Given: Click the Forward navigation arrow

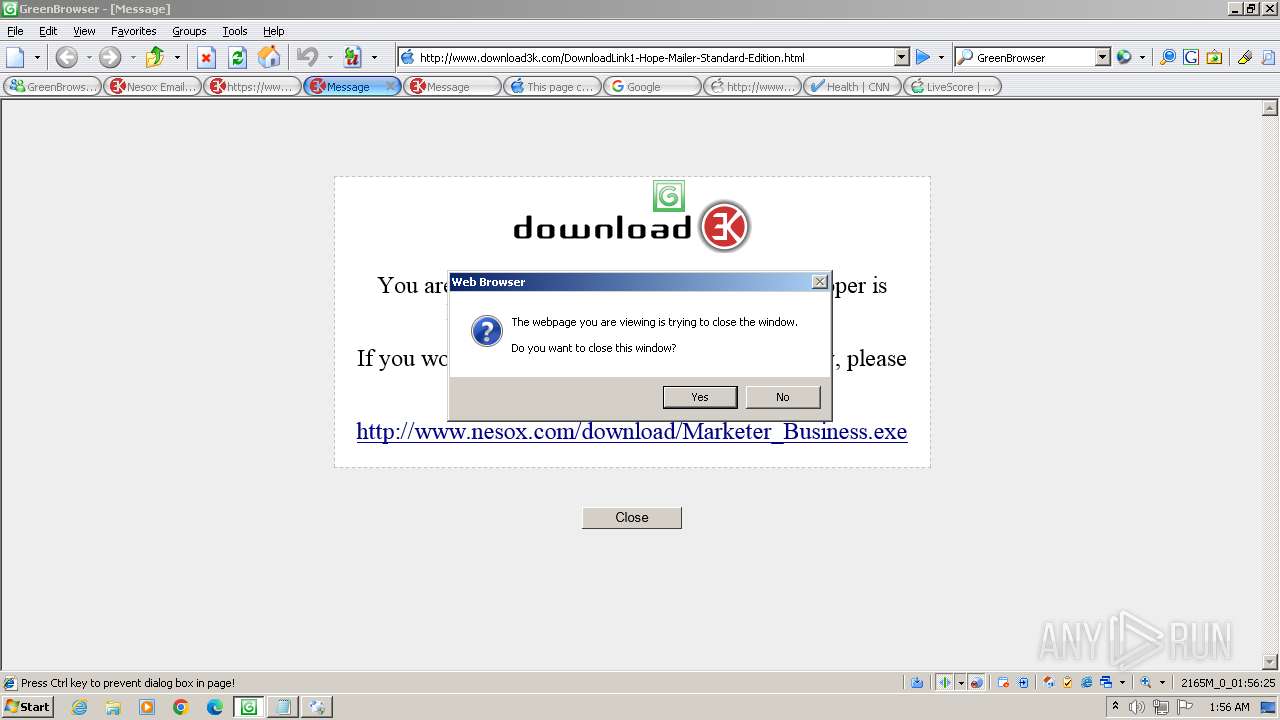Looking at the screenshot, I should click(x=110, y=57).
